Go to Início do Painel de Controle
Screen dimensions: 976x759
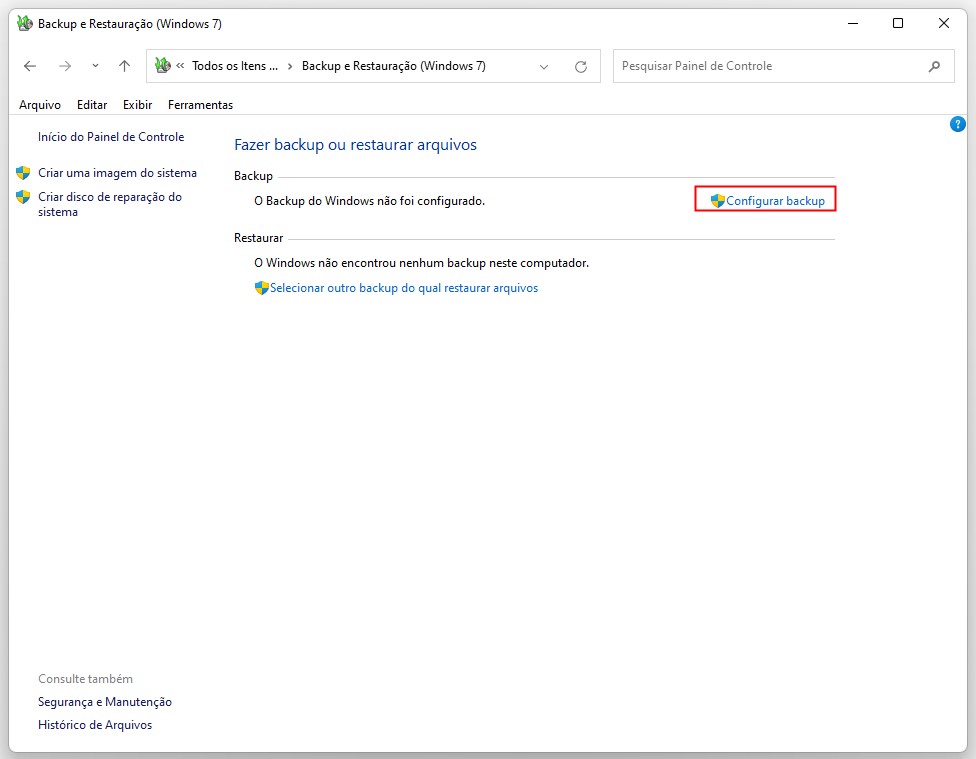[110, 137]
